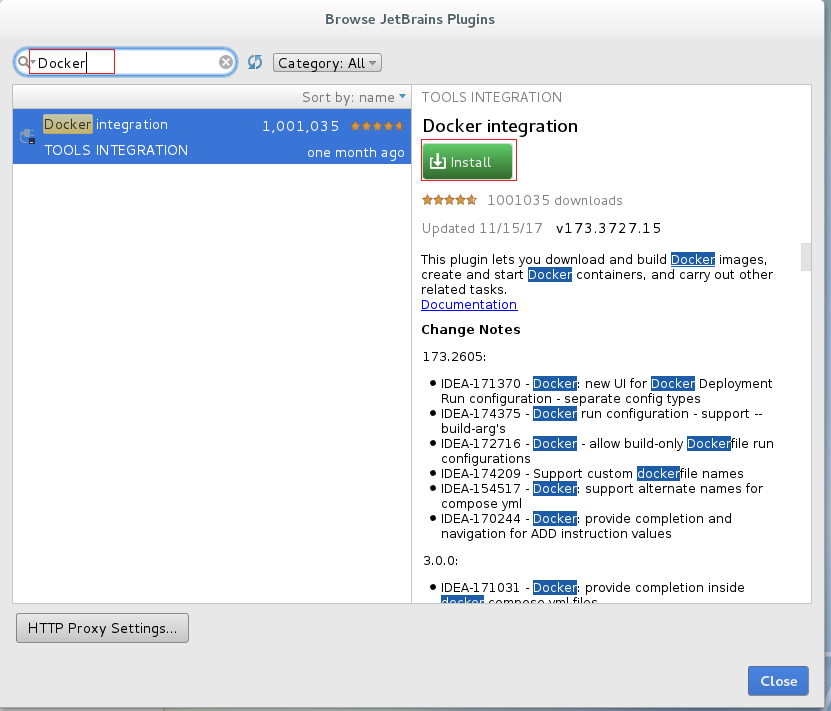Screen dimensions: 831x711
Task: Click the Change Notes heading
Action: [x=471, y=330]
